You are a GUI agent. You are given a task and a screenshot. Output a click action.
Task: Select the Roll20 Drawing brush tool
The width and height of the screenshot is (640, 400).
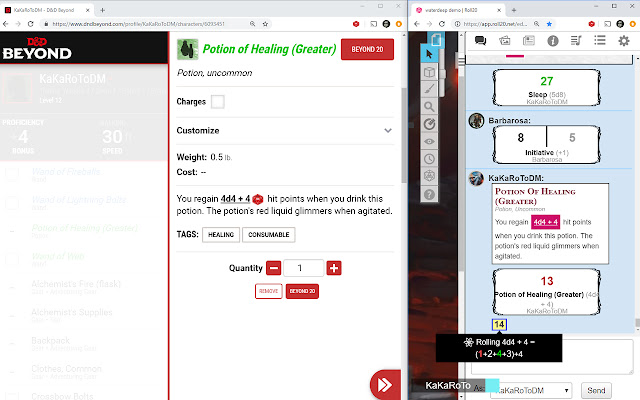[x=429, y=89]
